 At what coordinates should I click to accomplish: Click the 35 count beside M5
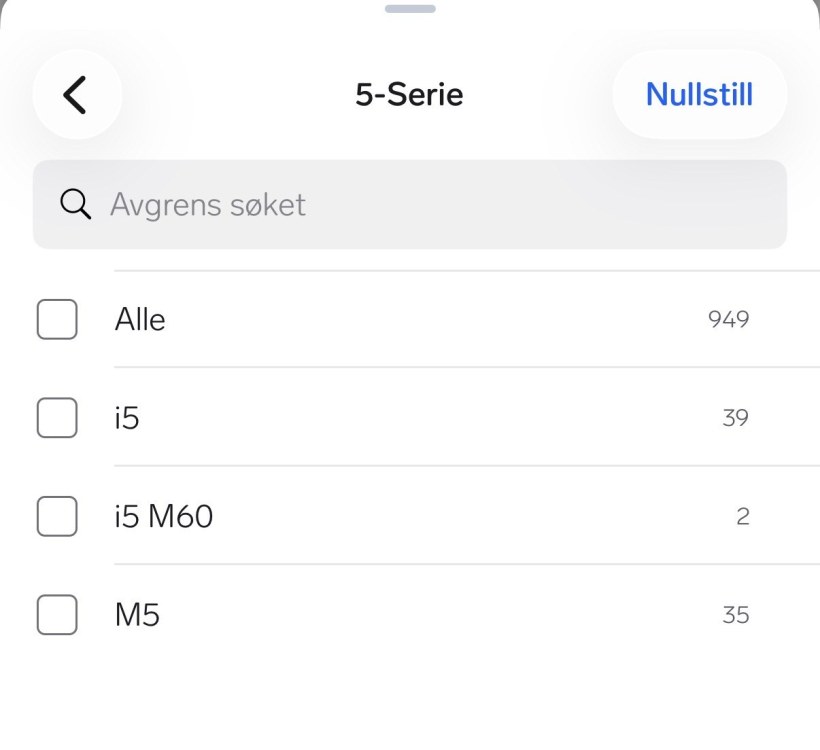tap(735, 614)
